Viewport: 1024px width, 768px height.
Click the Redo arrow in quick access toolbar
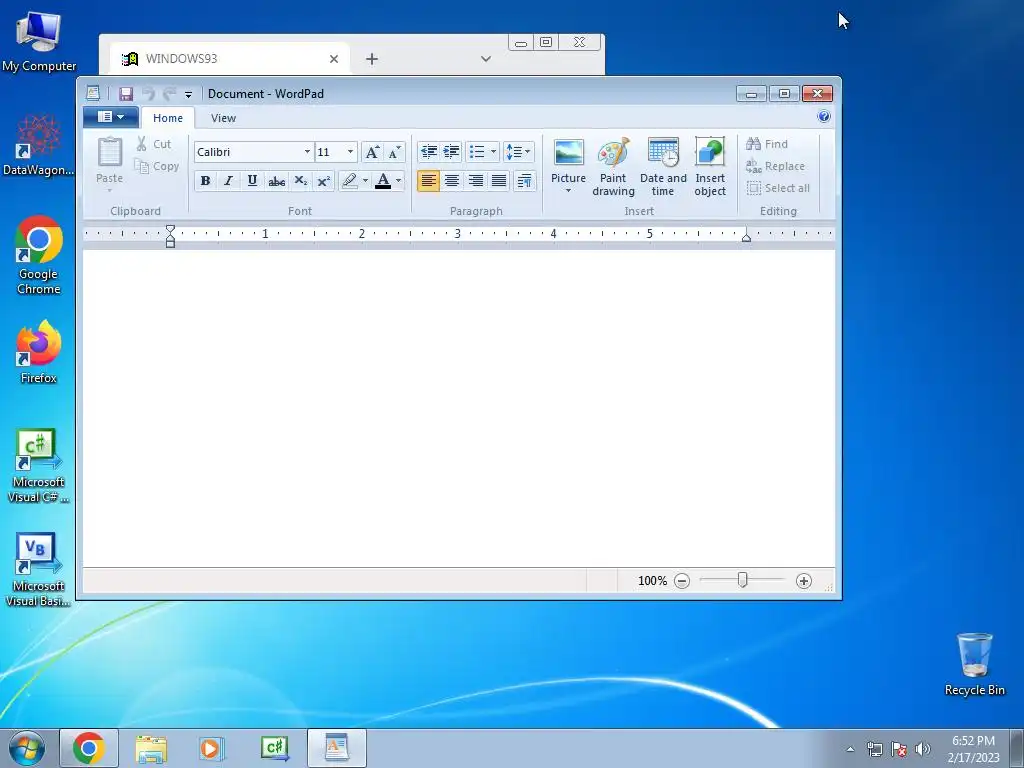coord(169,94)
